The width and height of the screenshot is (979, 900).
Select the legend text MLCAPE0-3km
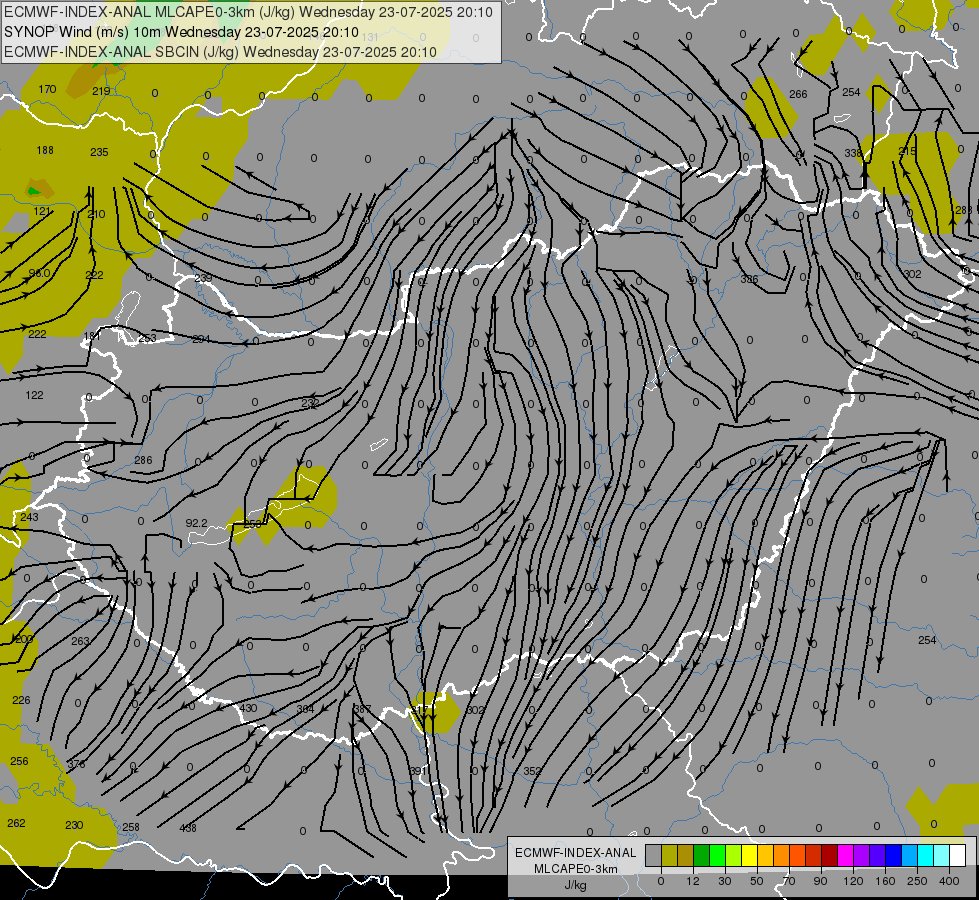pyautogui.click(x=575, y=869)
